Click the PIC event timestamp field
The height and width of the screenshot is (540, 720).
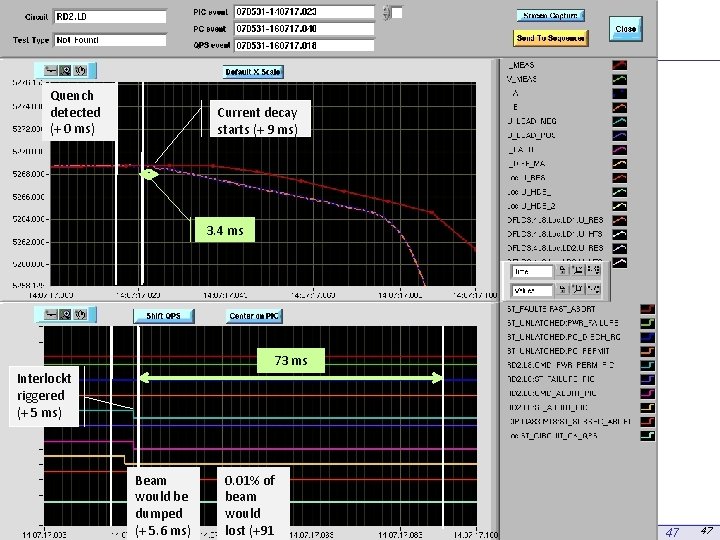click(x=304, y=12)
